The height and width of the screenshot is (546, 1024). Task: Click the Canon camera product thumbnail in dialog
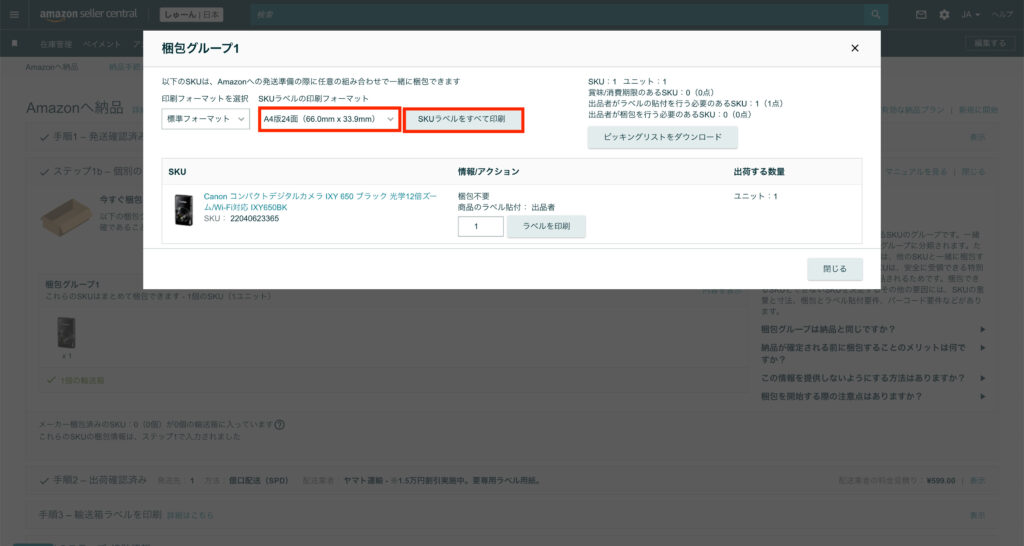(x=184, y=210)
